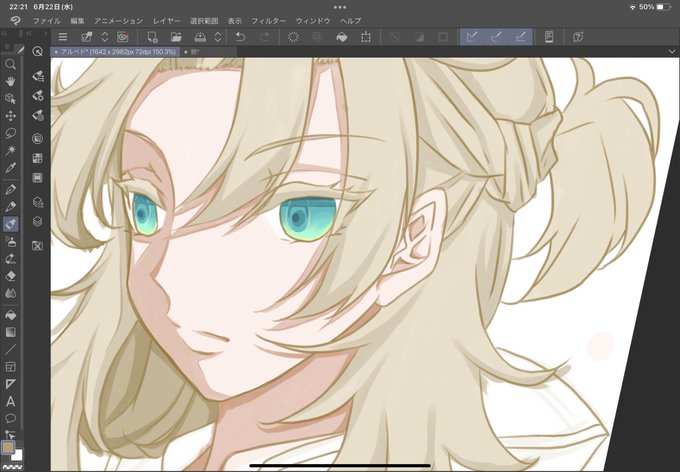This screenshot has width=680, height=472.
Task: Undo the last action
Action: 240,37
